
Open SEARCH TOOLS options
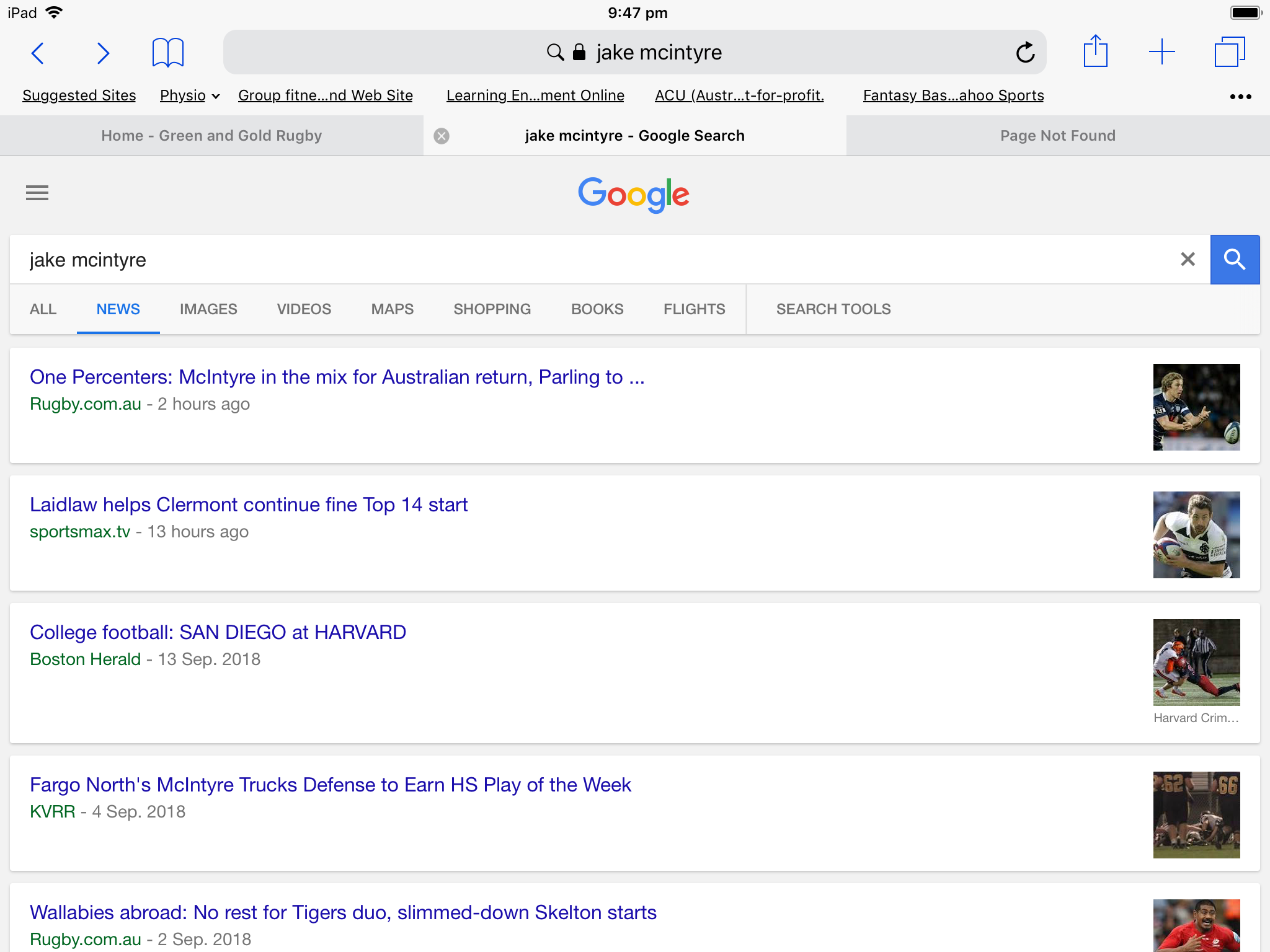(833, 309)
